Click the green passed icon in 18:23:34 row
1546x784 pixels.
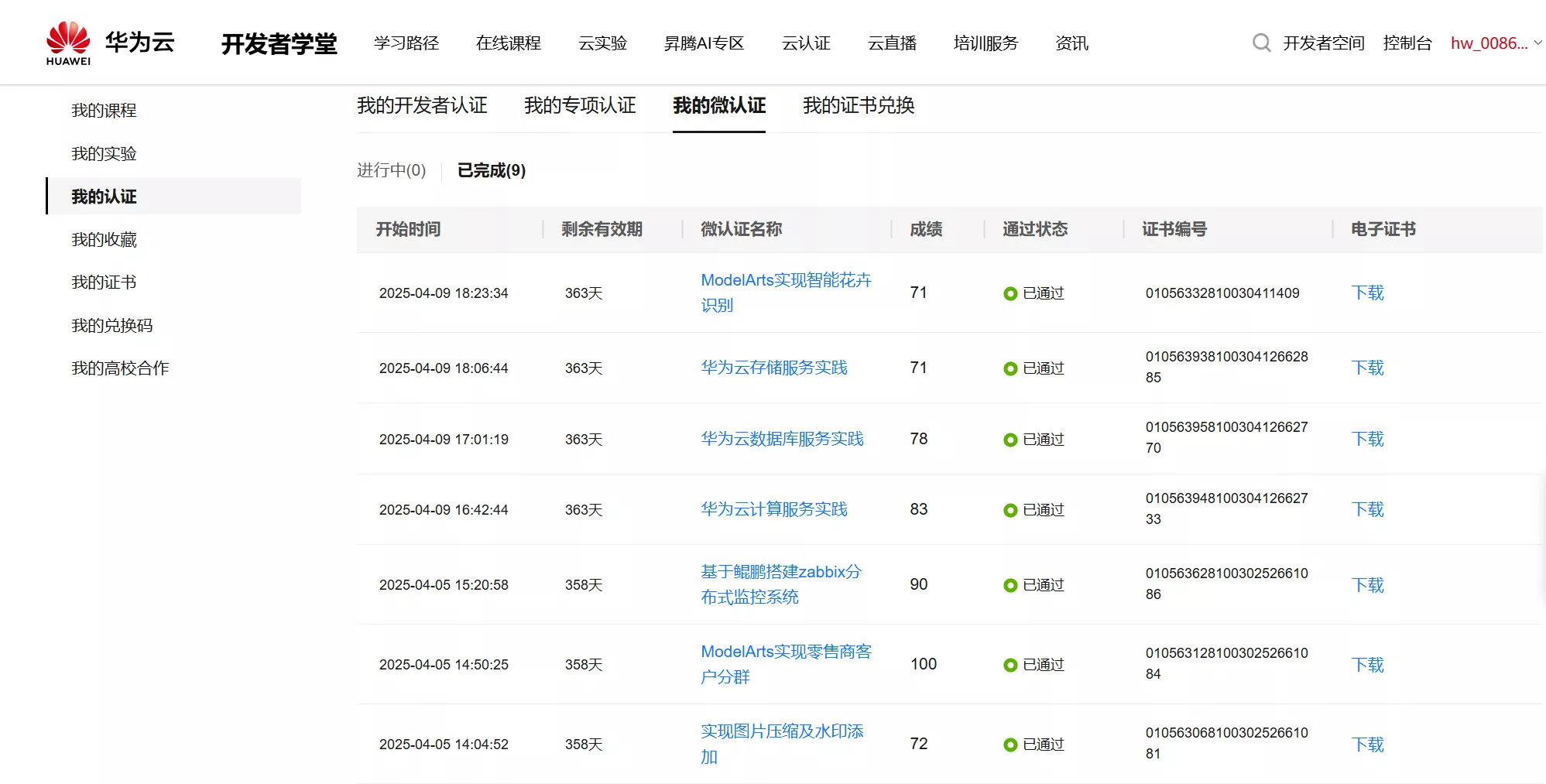click(x=1010, y=293)
